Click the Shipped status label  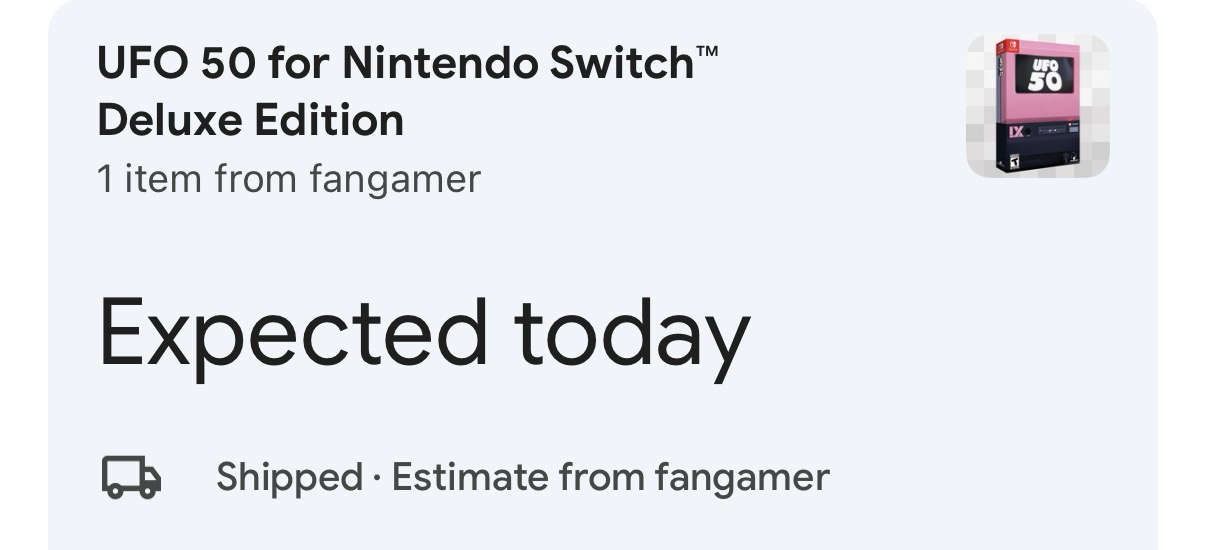(289, 477)
